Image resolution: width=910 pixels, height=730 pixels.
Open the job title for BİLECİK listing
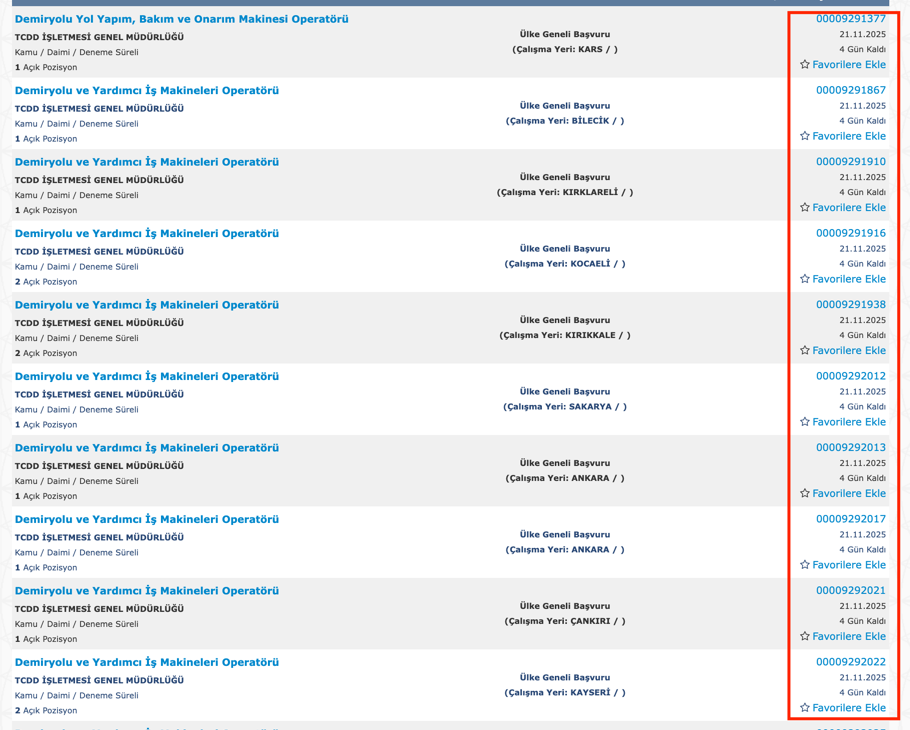click(146, 91)
